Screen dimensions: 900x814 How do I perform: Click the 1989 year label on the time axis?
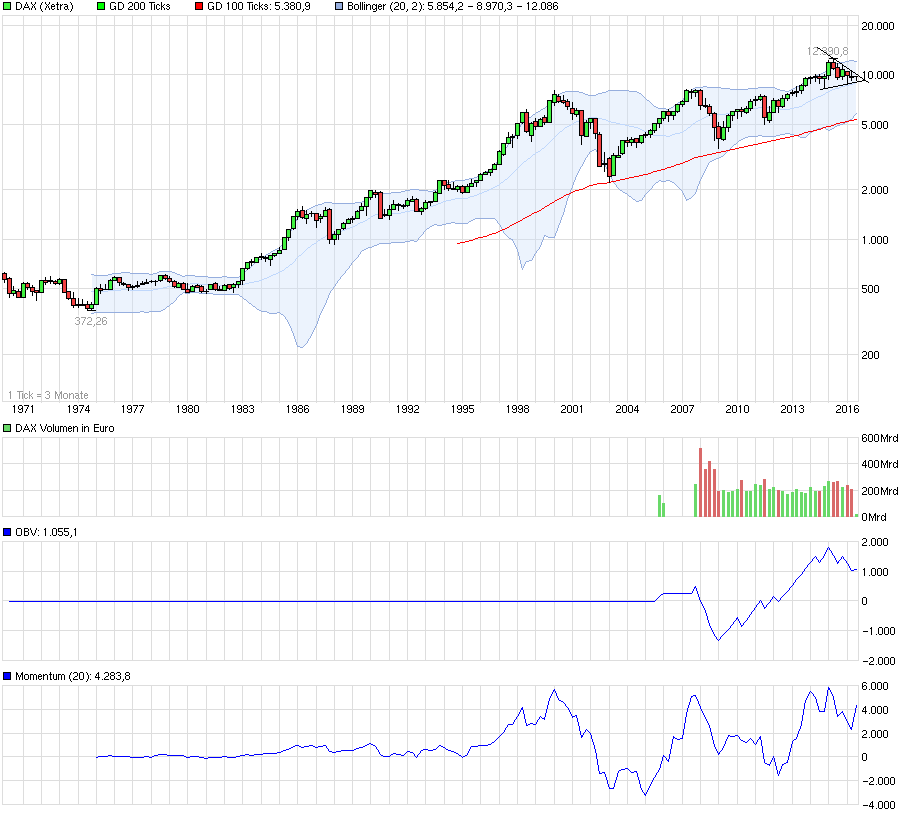point(352,409)
